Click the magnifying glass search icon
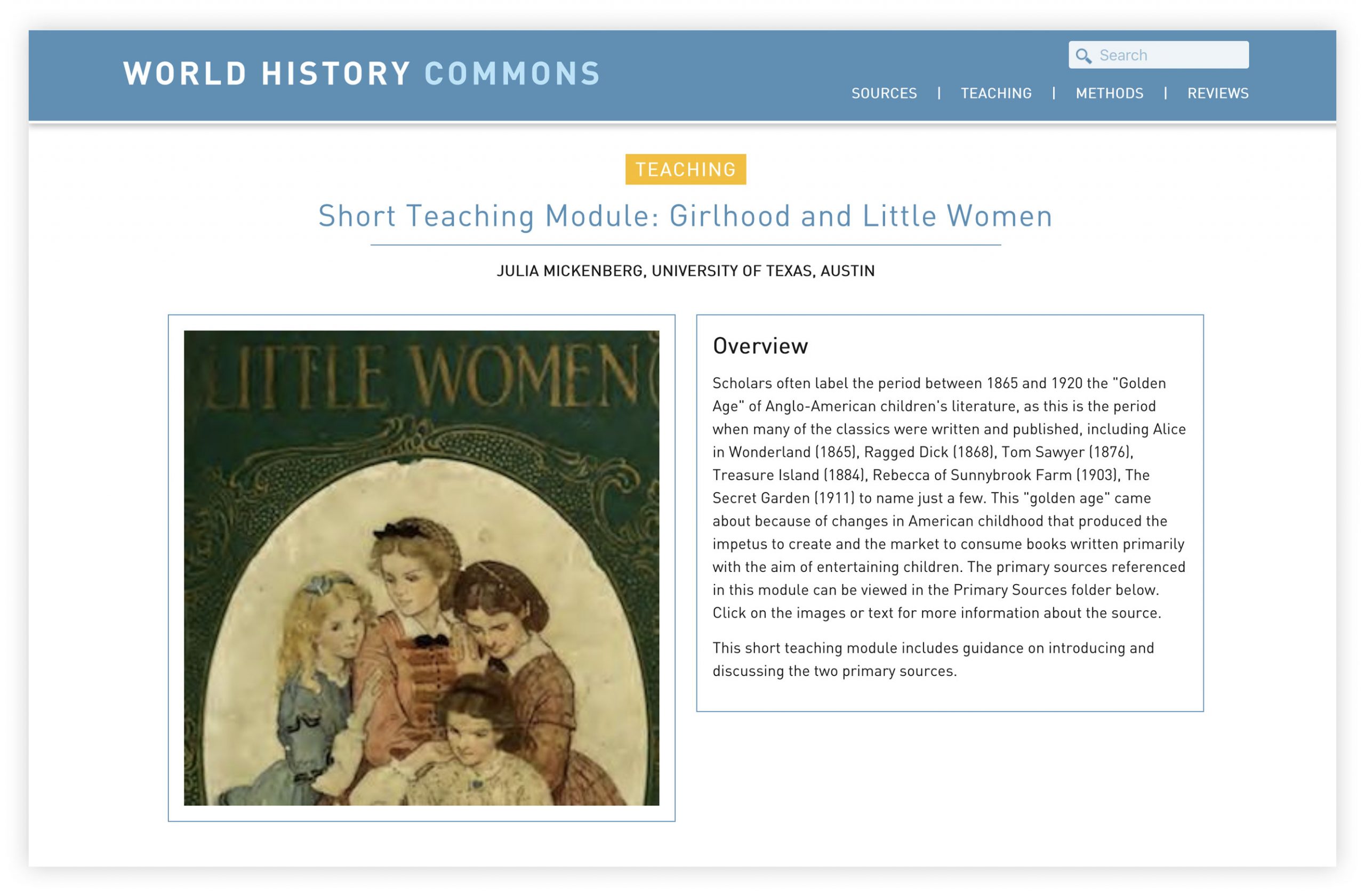Viewport: 1365px width, 896px height. point(1083,55)
